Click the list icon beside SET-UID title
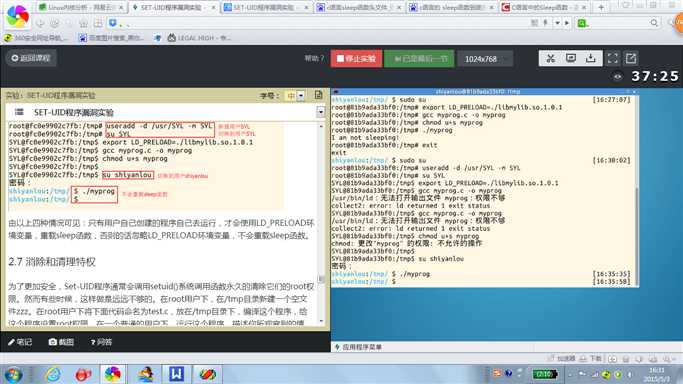This screenshot has width=683, height=384. pyautogui.click(x=19, y=112)
